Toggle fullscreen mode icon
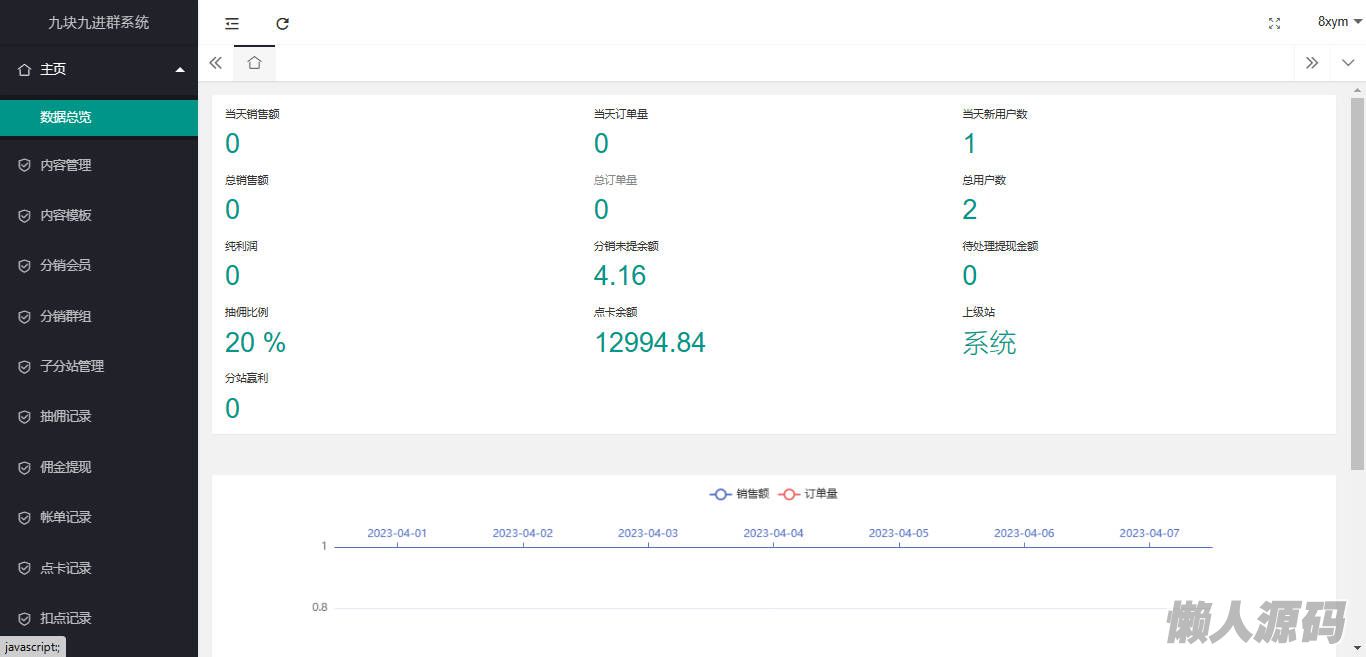The width and height of the screenshot is (1366, 657). click(1274, 23)
